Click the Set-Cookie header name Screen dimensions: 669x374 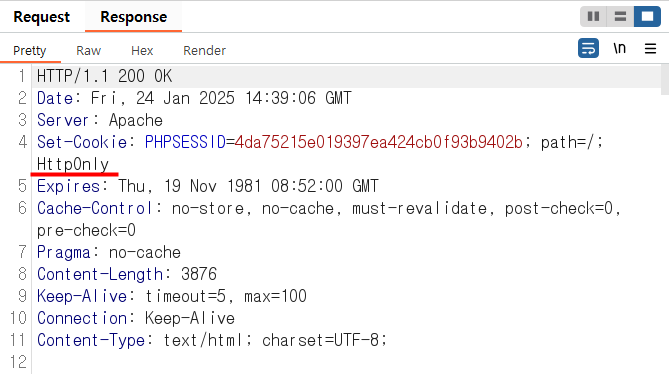pyautogui.click(x=82, y=142)
